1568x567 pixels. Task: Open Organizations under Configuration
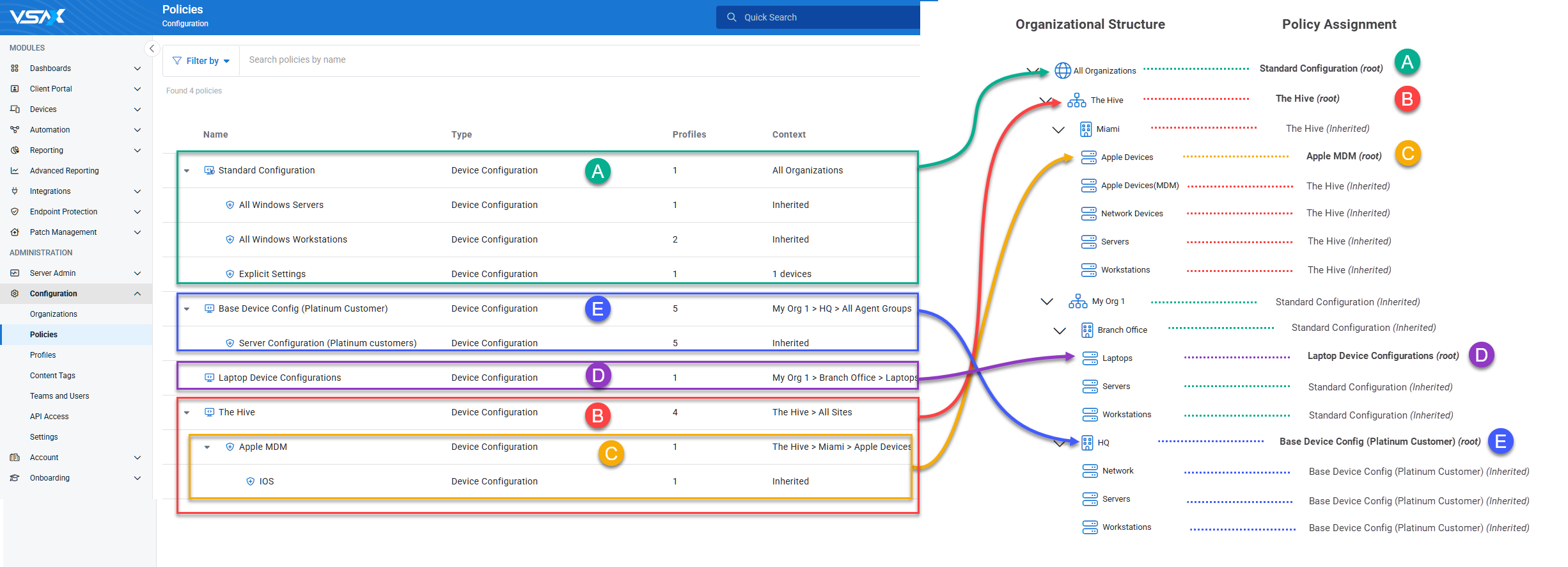click(x=54, y=314)
